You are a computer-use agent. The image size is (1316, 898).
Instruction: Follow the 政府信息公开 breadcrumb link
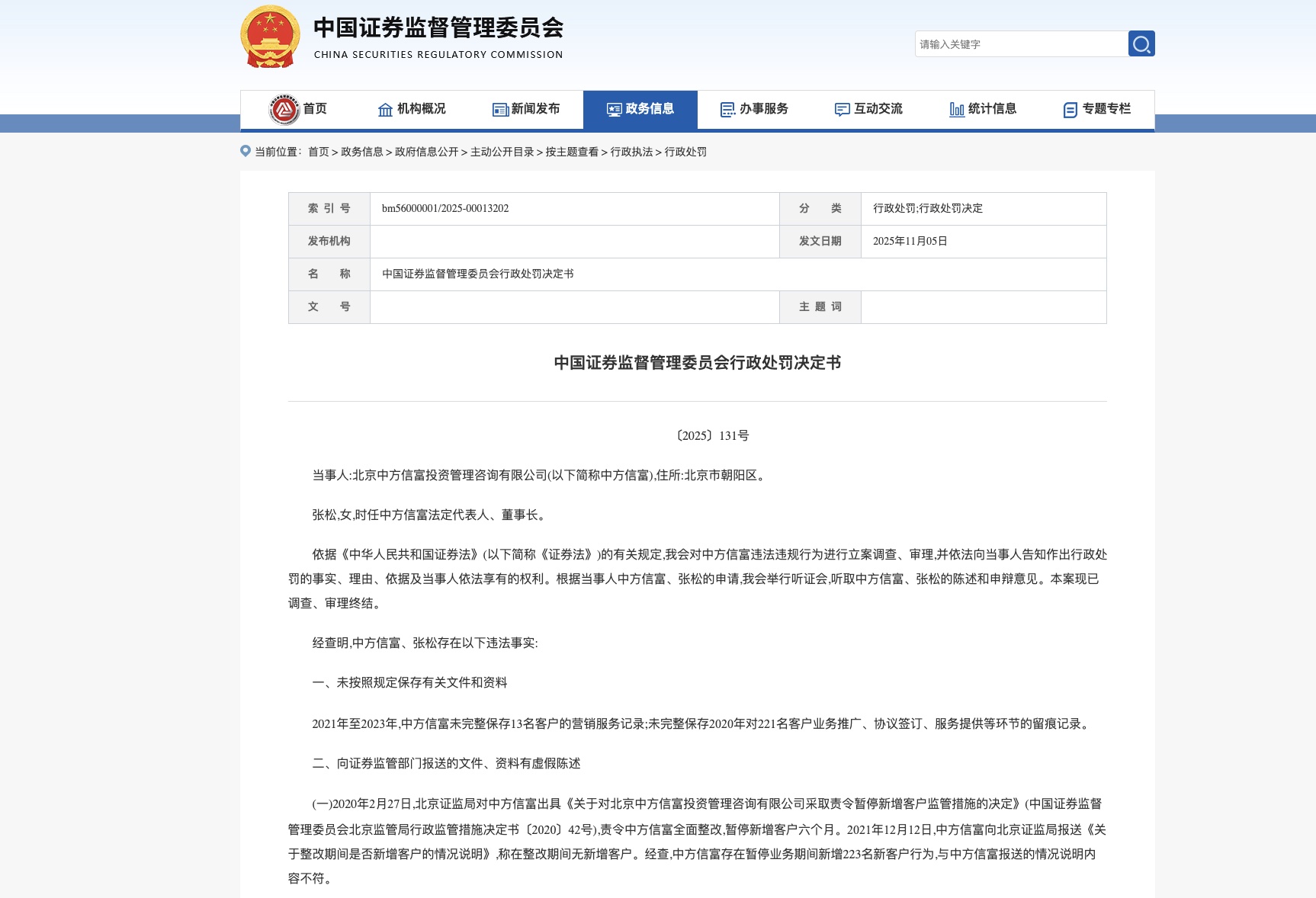pyautogui.click(x=427, y=152)
